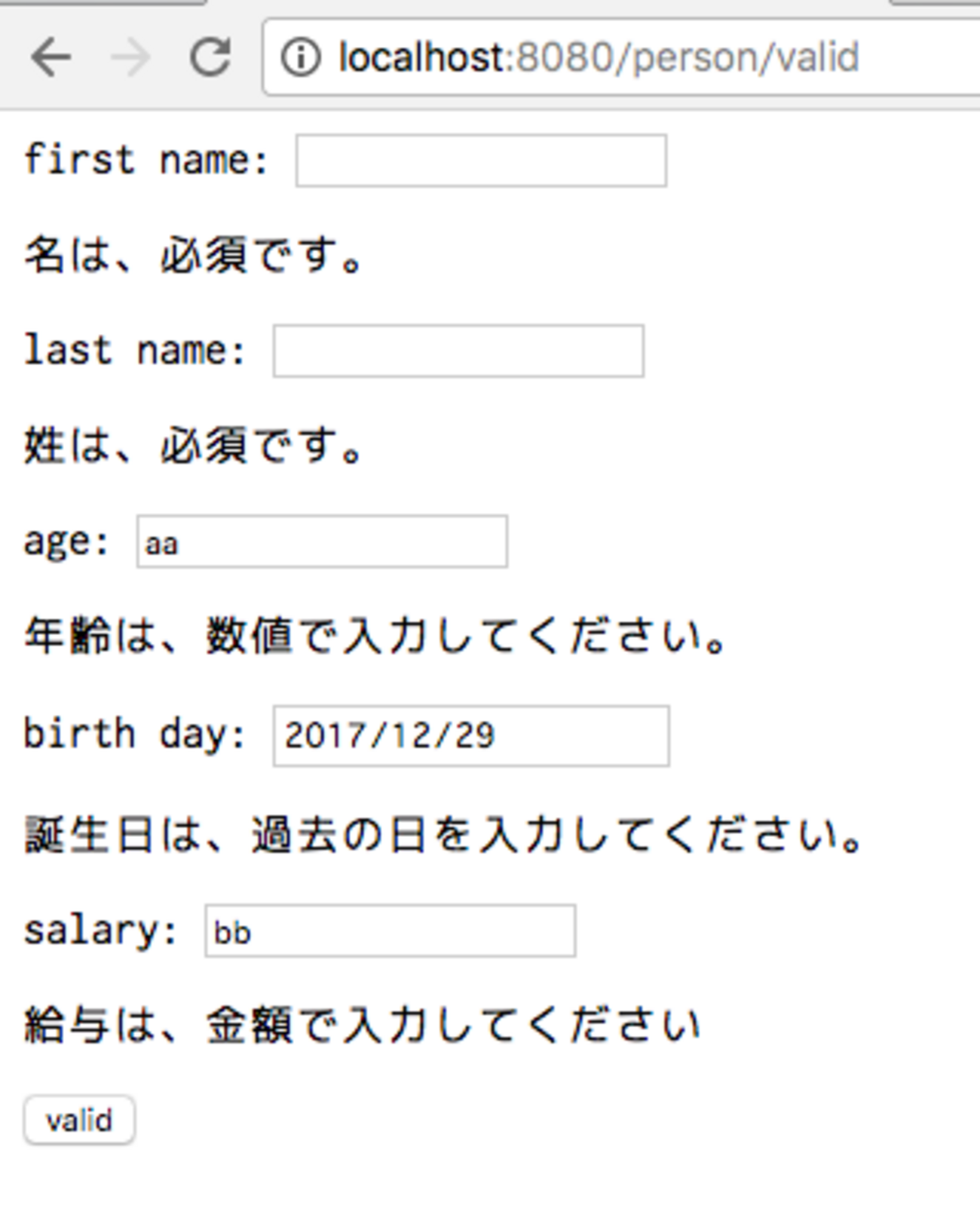Image resolution: width=980 pixels, height=1205 pixels.
Task: Click the age error "年齢は、数値で入力してください。"
Action: 375,636
